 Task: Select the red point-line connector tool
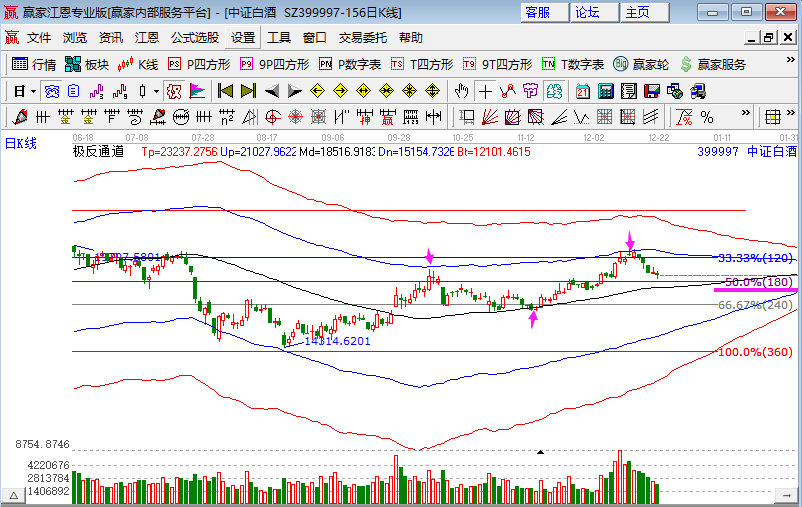coord(508,92)
